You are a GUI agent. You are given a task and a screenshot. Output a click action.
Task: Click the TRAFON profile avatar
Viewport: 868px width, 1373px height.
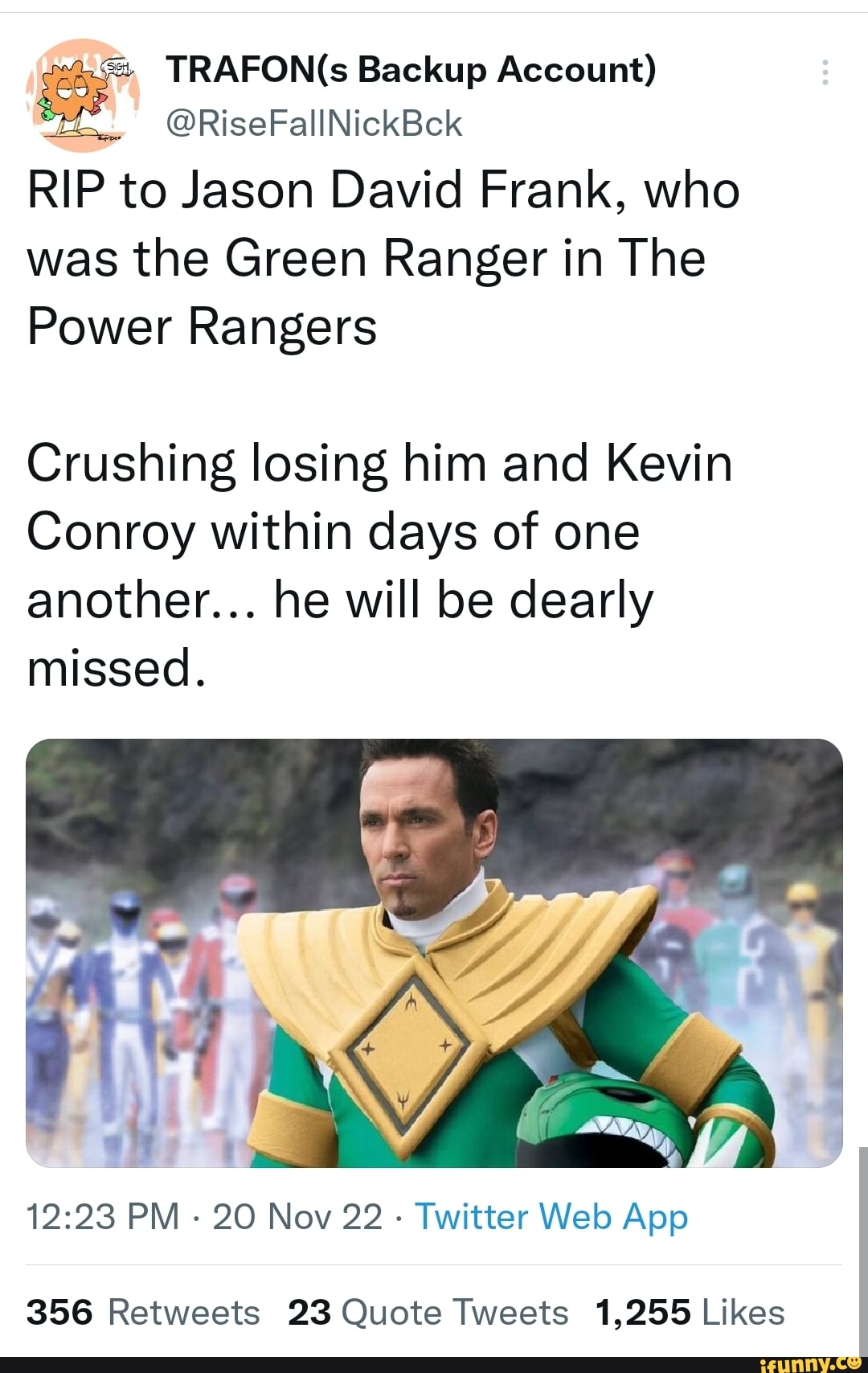(x=84, y=96)
